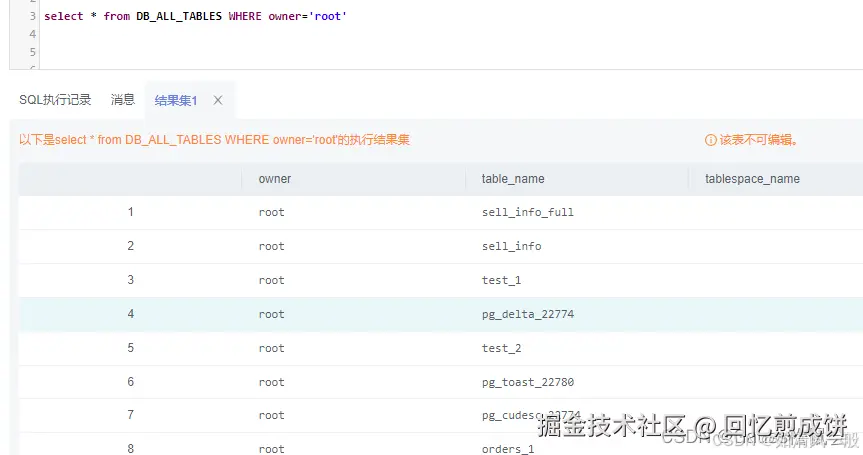Viewport: 863px width, 455px height.
Task: Open the 消息 tab
Action: [x=123, y=100]
